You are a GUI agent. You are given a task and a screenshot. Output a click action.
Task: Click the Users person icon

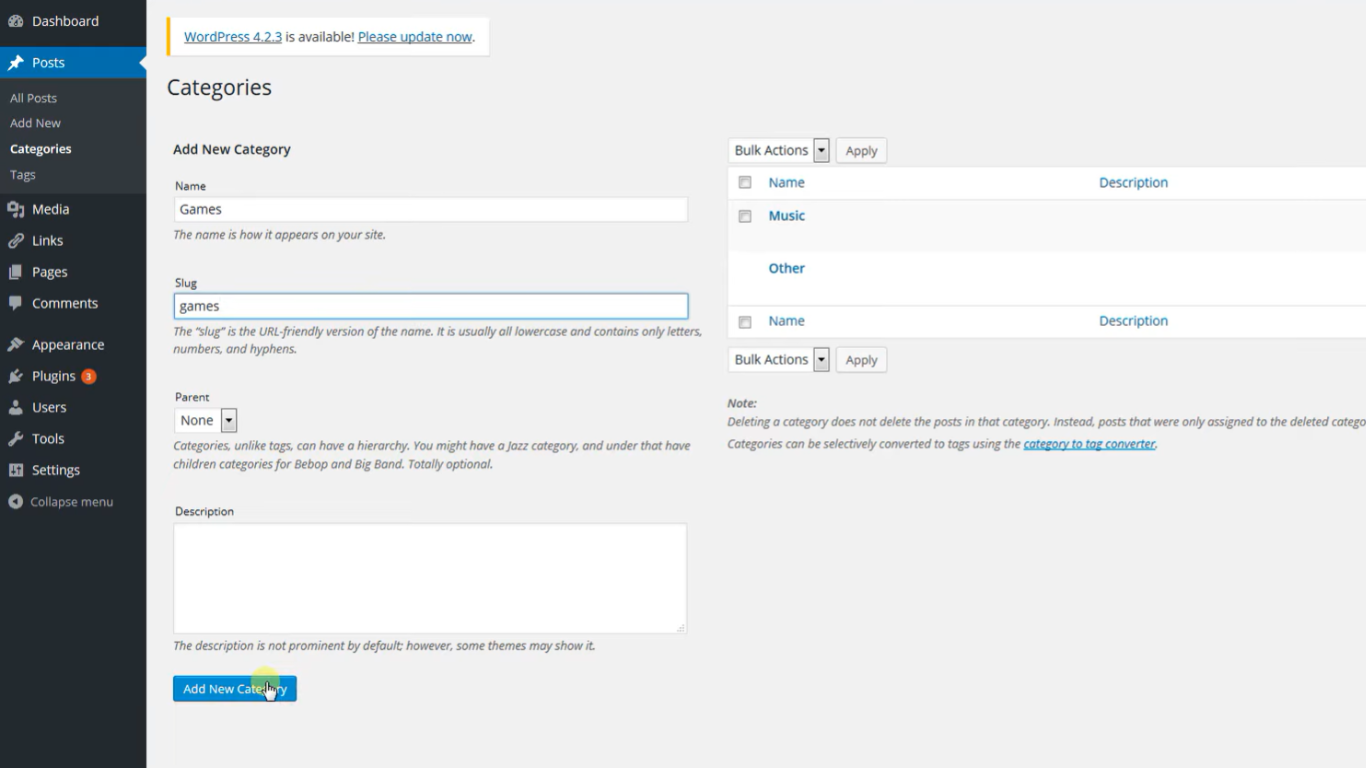point(16,408)
